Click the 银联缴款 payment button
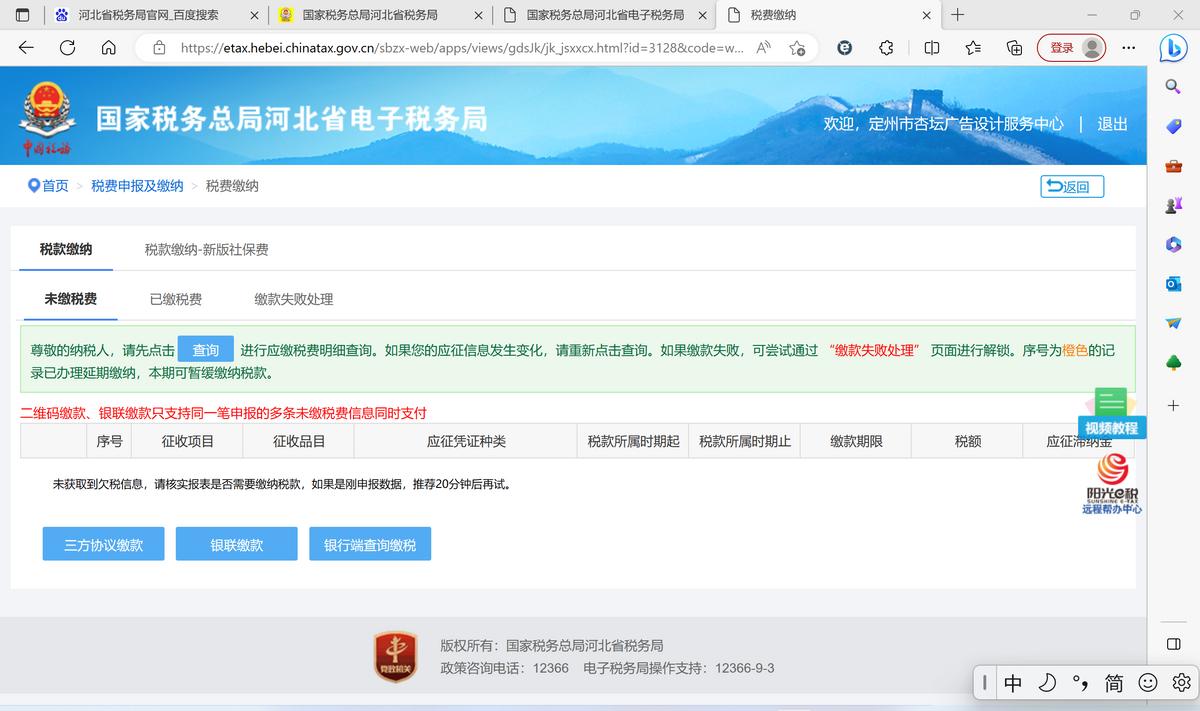 (x=236, y=543)
